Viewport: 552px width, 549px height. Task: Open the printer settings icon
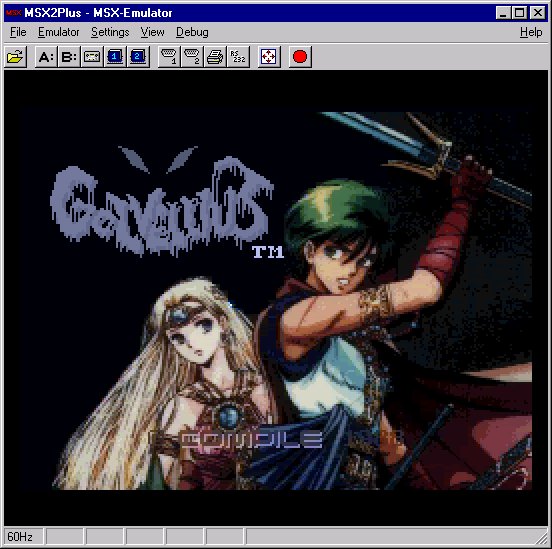coord(215,57)
